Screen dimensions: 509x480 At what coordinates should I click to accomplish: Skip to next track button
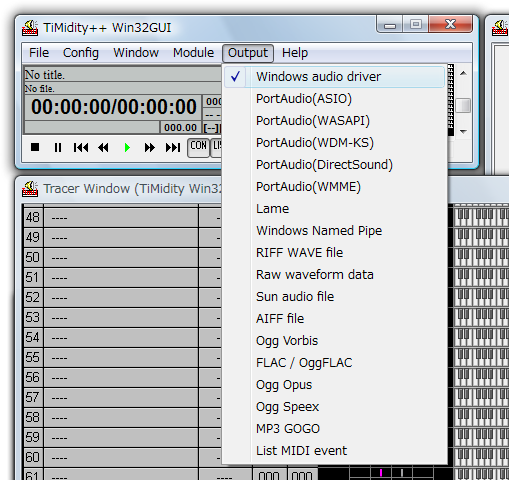pos(173,147)
